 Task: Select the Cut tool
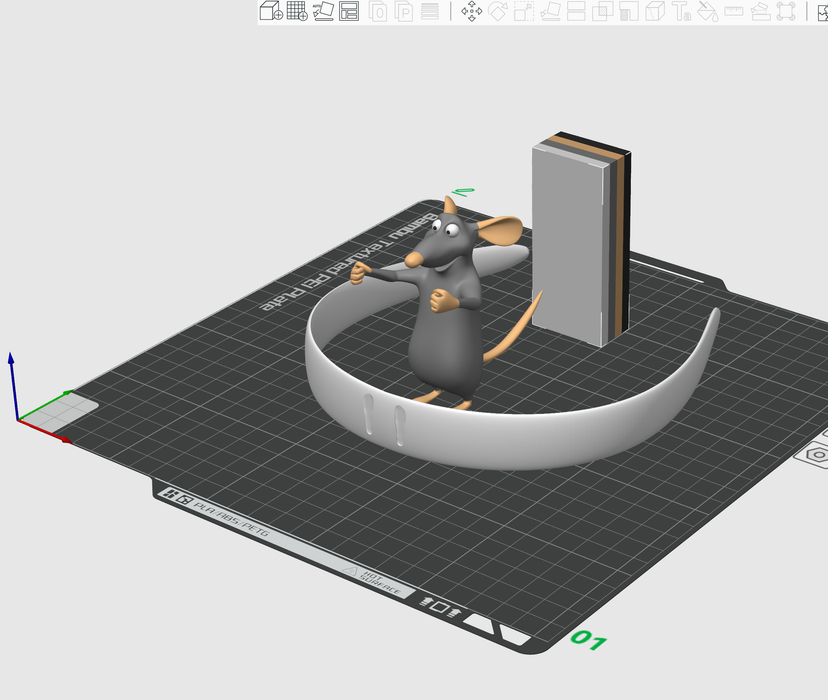click(x=576, y=12)
